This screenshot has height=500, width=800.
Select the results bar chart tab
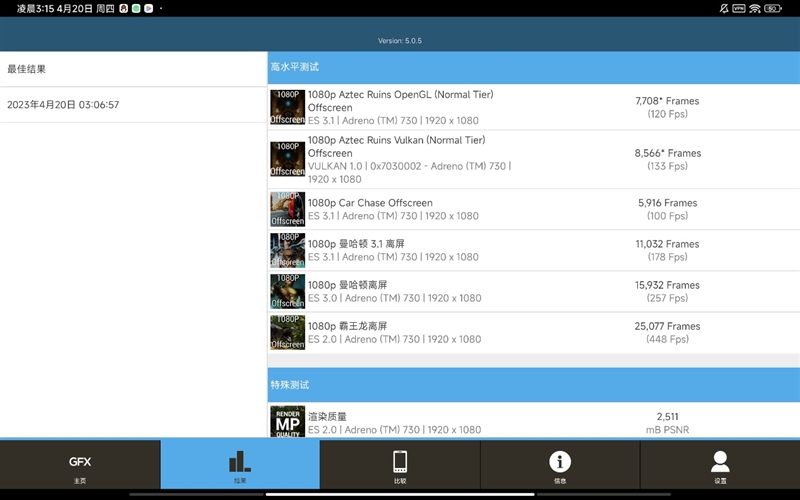tap(240, 465)
